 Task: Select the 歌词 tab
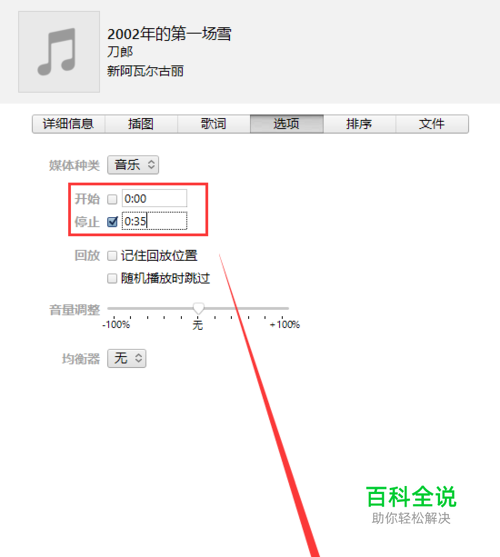click(213, 124)
